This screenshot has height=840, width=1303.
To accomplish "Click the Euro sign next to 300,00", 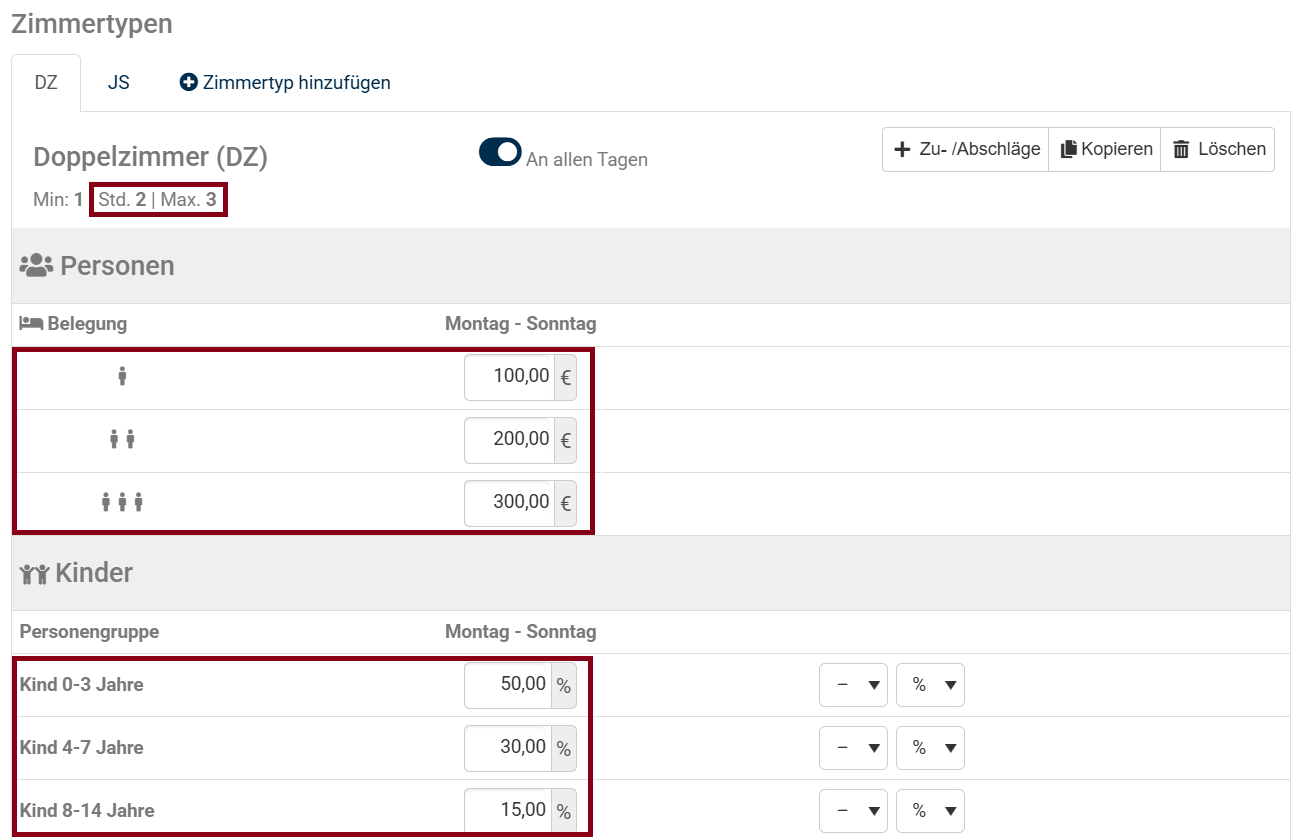I will point(566,503).
